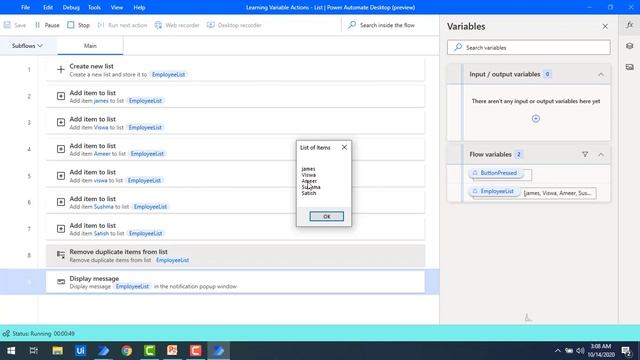The image size is (640, 360).
Task: Open the UI elements sidebar icon
Action: [x=629, y=46]
